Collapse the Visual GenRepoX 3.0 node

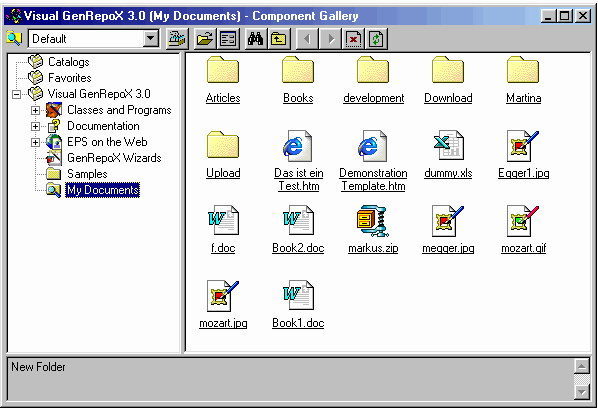click(x=16, y=94)
